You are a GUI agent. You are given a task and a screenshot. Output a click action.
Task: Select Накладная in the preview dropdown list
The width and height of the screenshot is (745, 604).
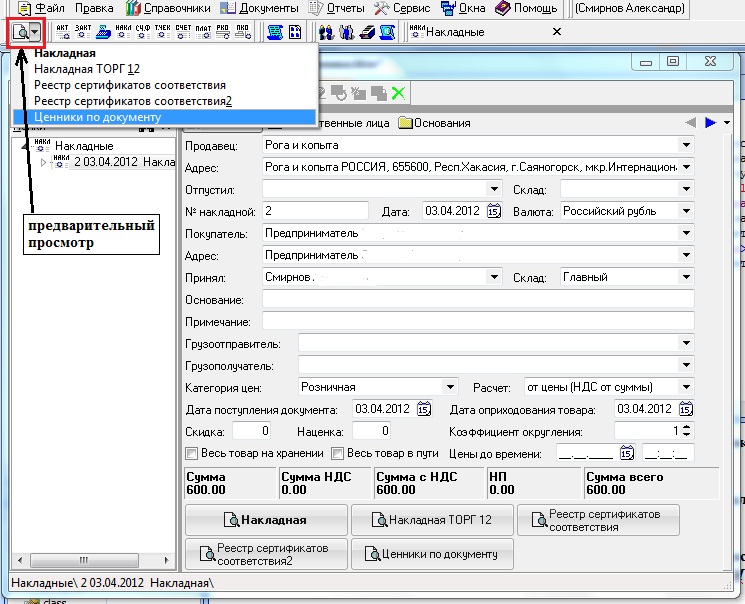click(x=164, y=53)
